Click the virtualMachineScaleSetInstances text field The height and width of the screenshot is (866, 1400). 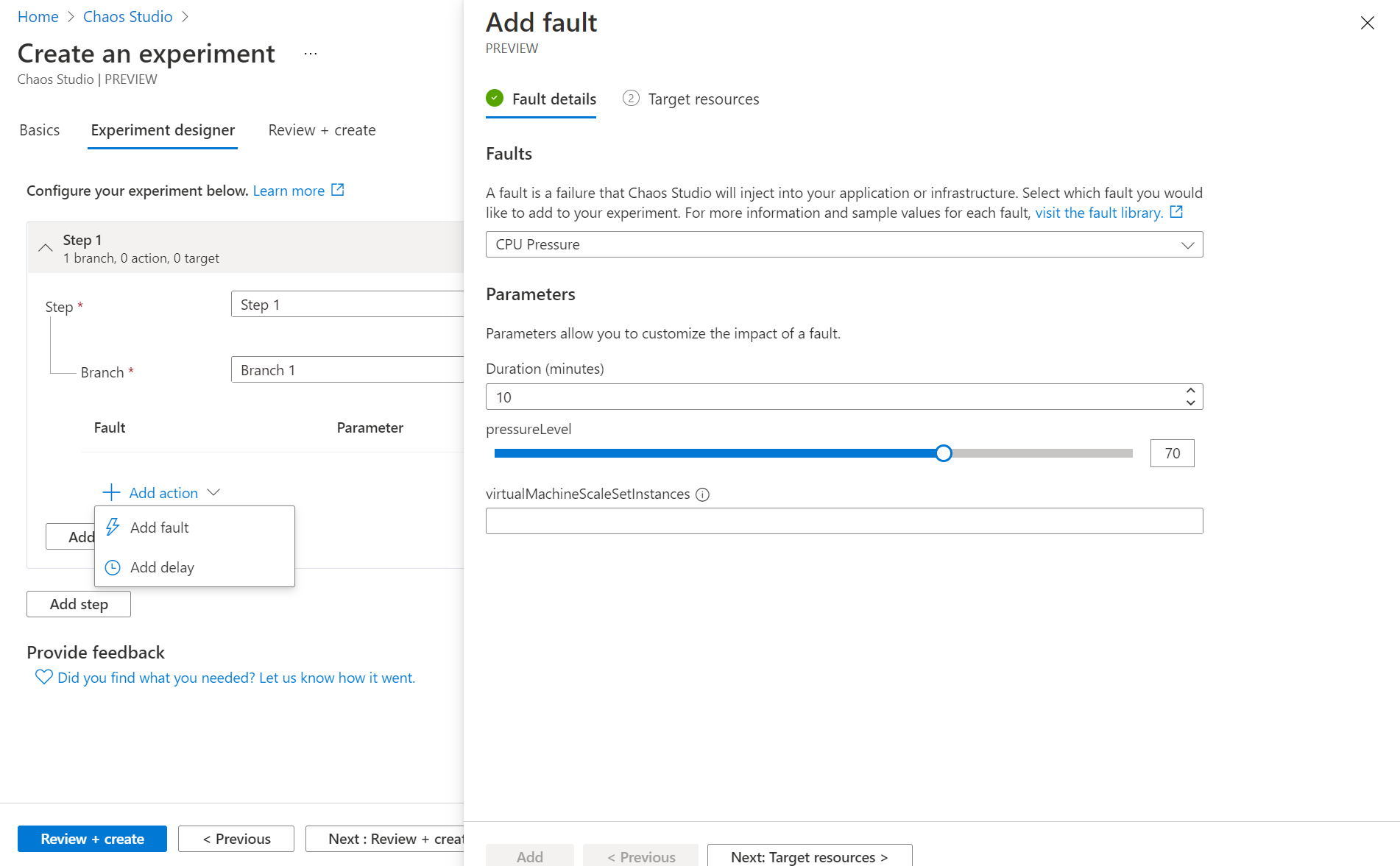click(844, 521)
